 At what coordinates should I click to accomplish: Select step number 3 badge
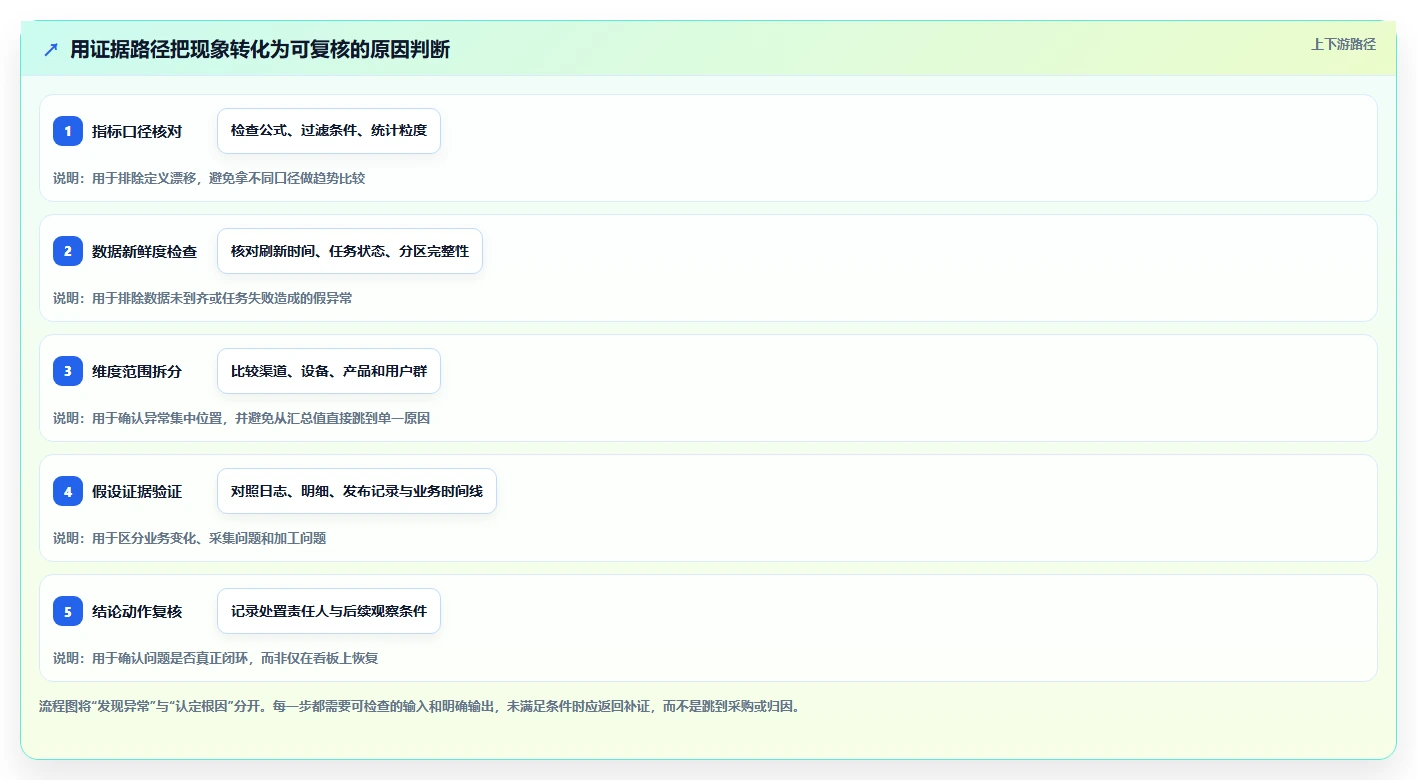(68, 371)
